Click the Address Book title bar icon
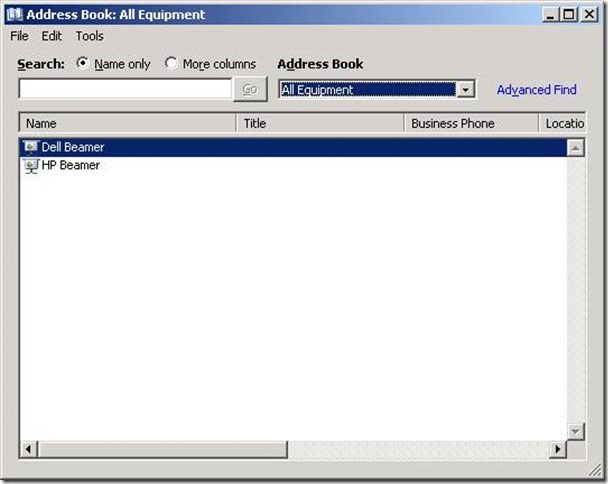 14,15
